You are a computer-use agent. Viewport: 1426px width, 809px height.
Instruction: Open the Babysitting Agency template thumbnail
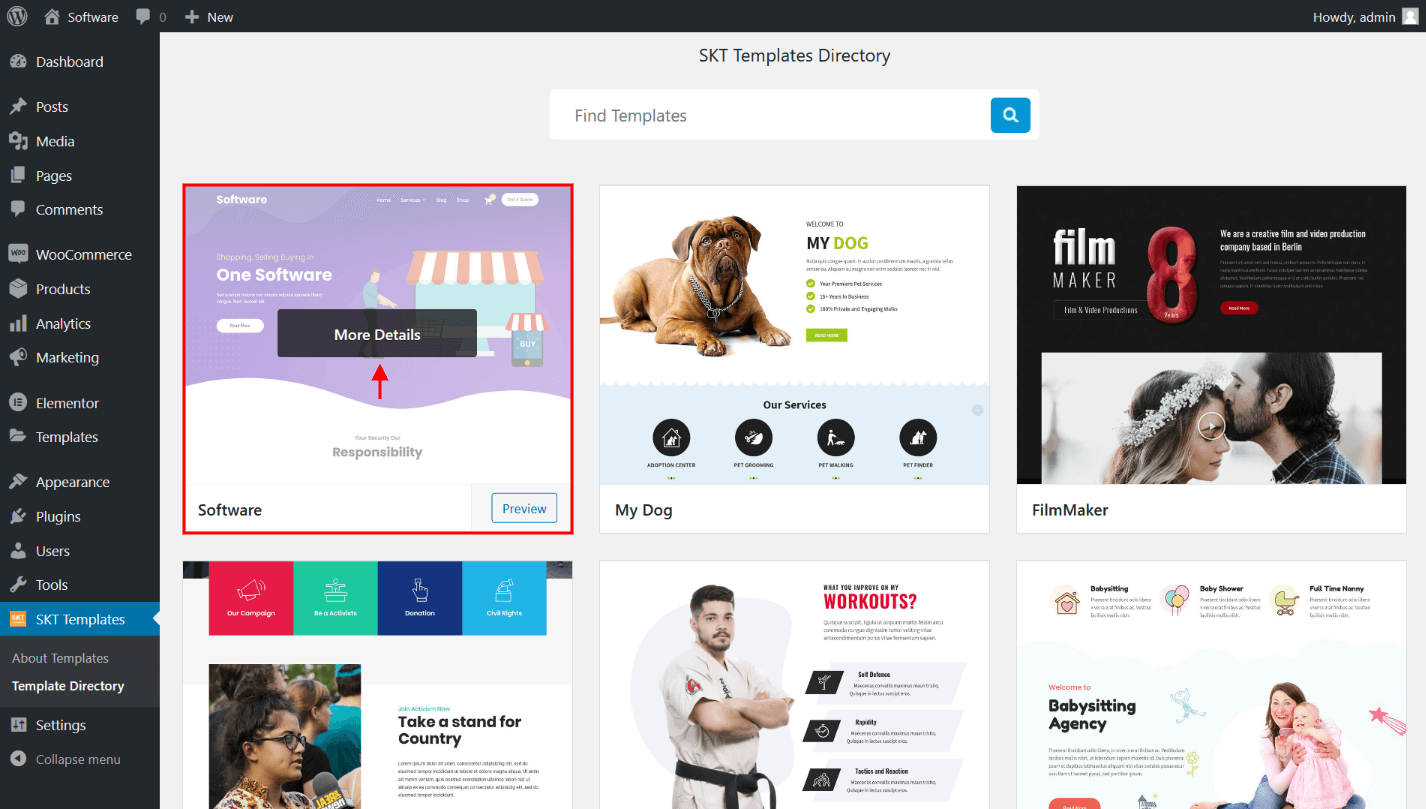[1211, 685]
